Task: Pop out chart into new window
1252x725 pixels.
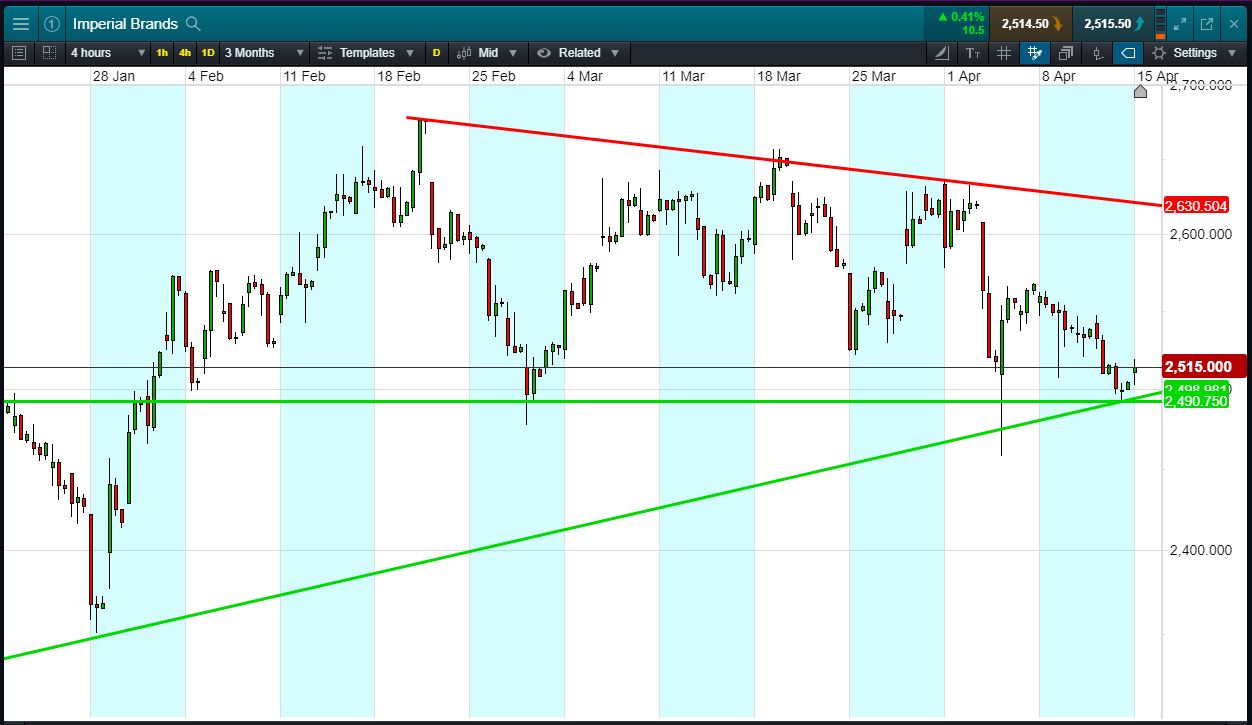Action: pyautogui.click(x=1206, y=23)
